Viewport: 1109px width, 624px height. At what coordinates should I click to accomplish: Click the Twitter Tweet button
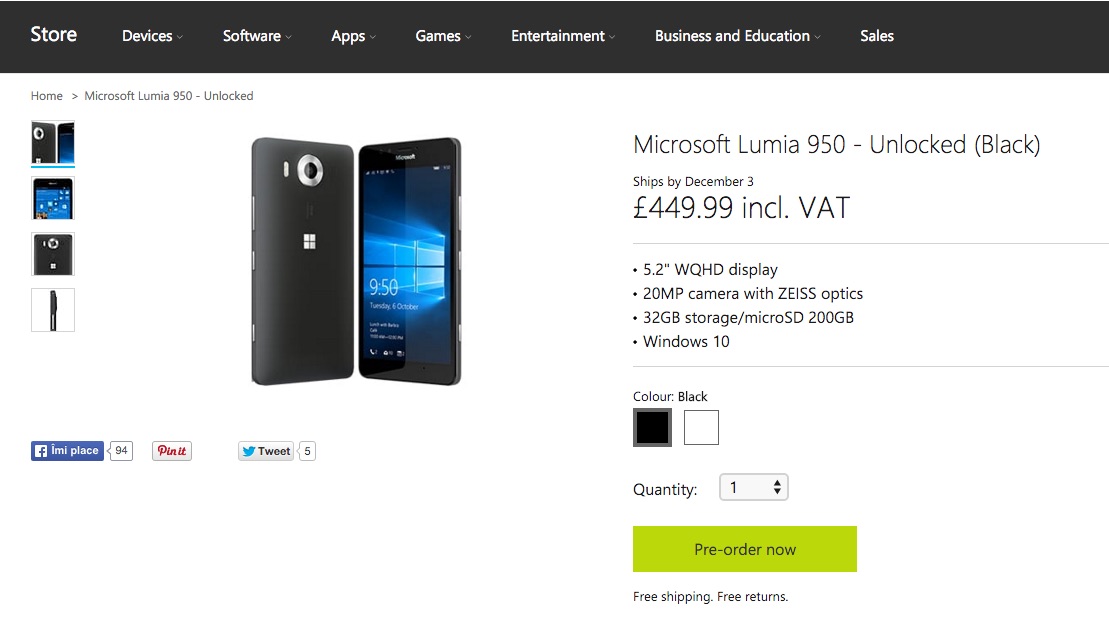(x=265, y=451)
